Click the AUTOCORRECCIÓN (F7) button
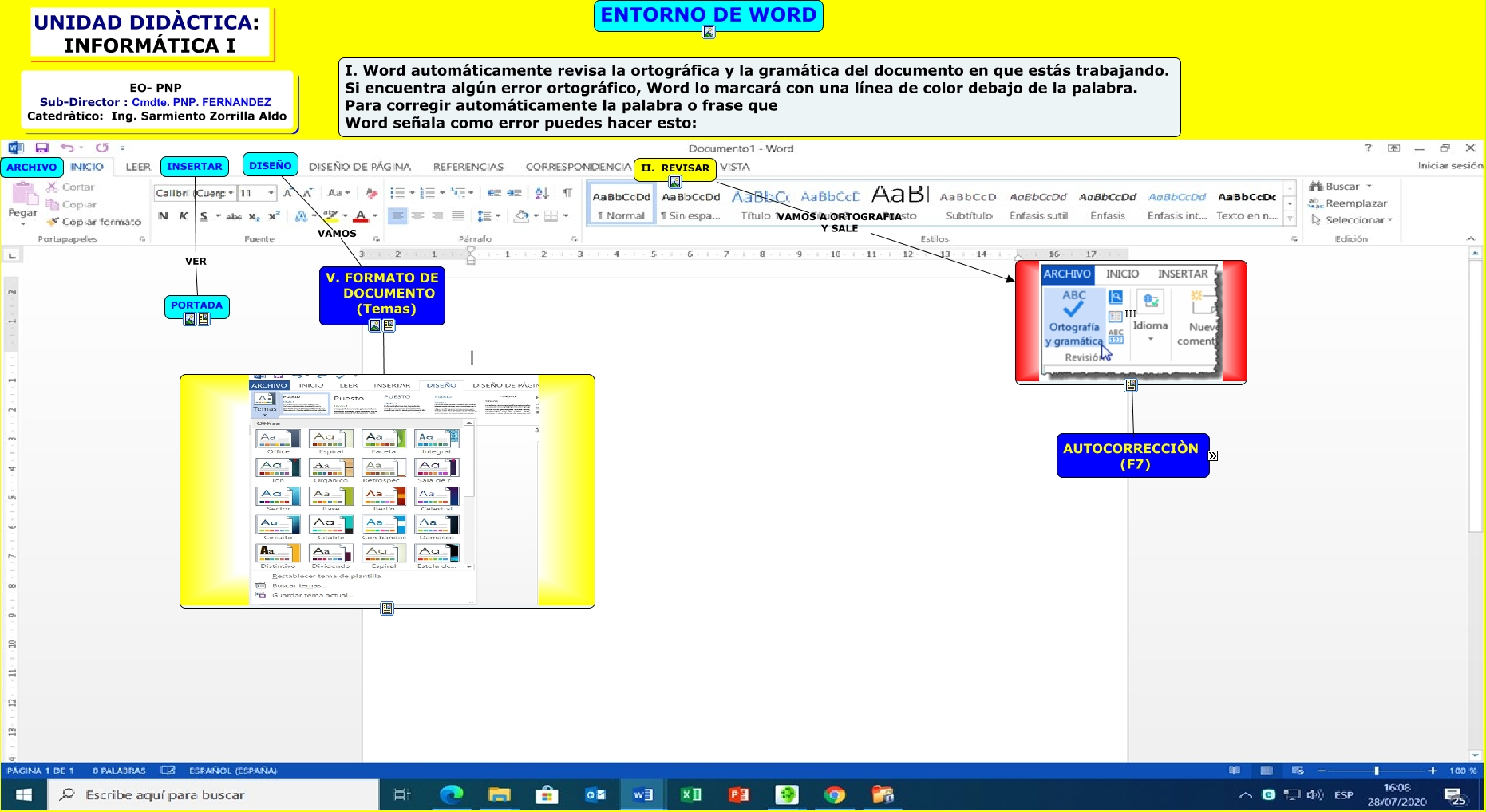This screenshot has height=812, width=1486. pos(1132,455)
